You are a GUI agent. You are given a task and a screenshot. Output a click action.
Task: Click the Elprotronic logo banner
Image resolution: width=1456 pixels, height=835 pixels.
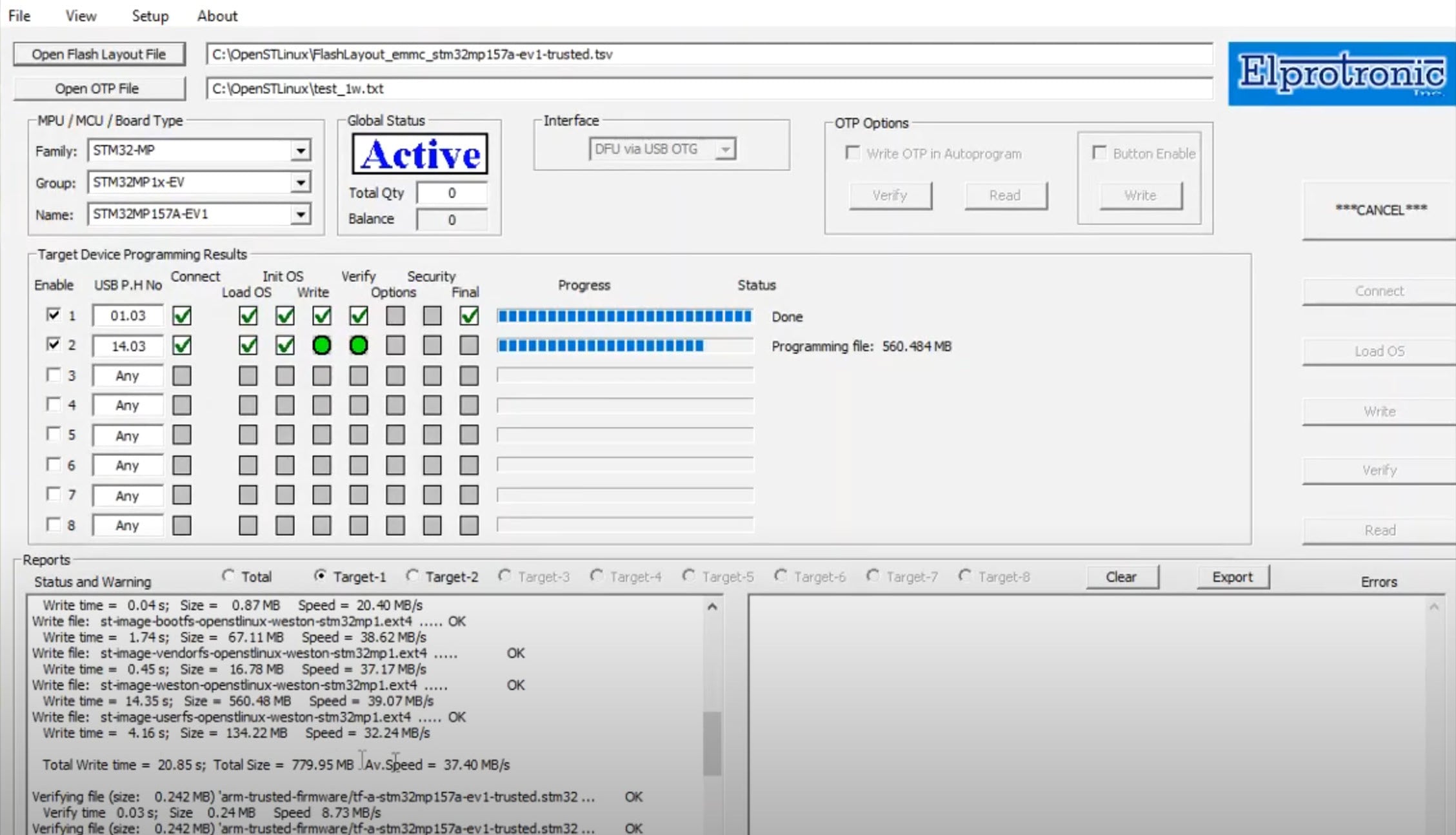click(1341, 73)
